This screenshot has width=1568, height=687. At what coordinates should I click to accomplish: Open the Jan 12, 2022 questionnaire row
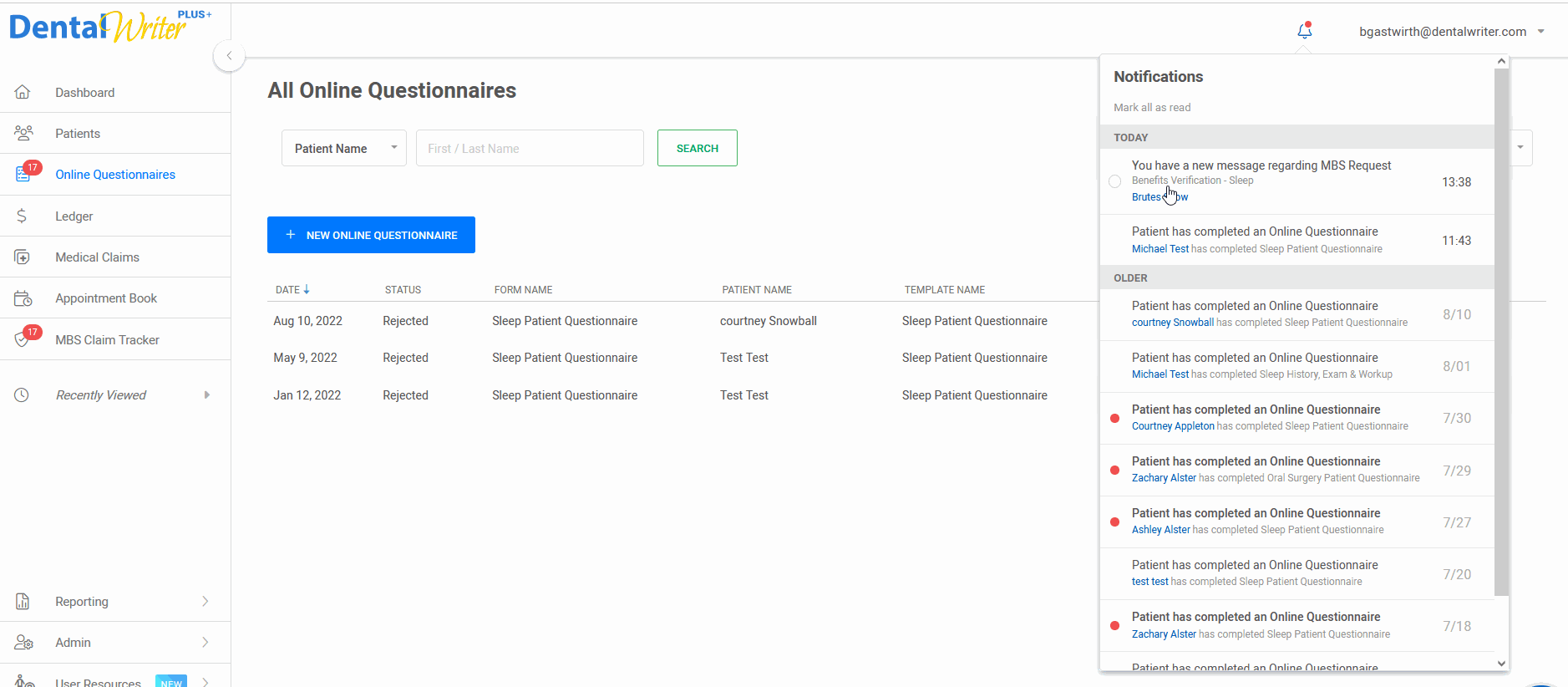[683, 395]
